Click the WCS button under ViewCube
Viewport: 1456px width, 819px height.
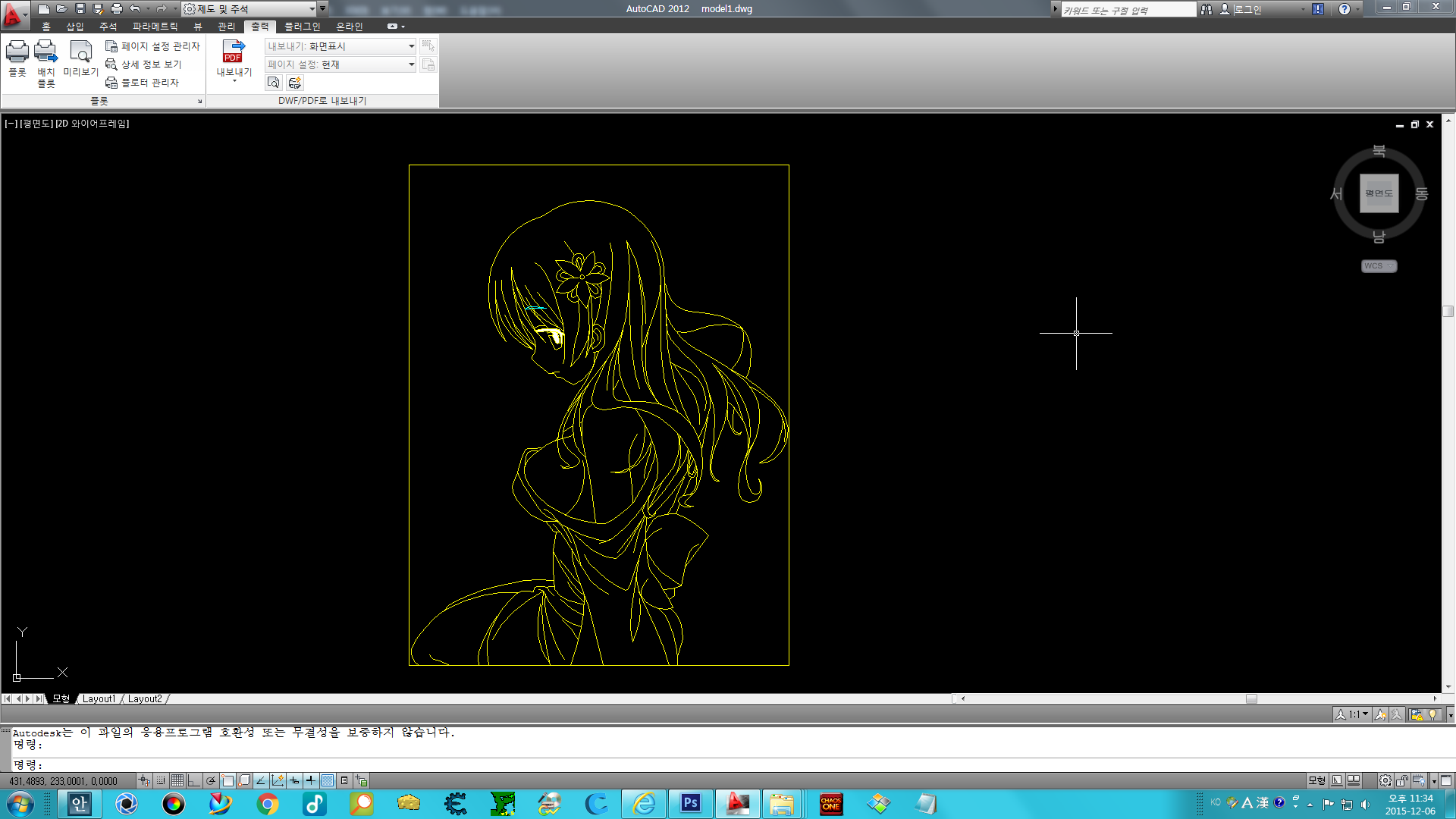tap(1378, 266)
